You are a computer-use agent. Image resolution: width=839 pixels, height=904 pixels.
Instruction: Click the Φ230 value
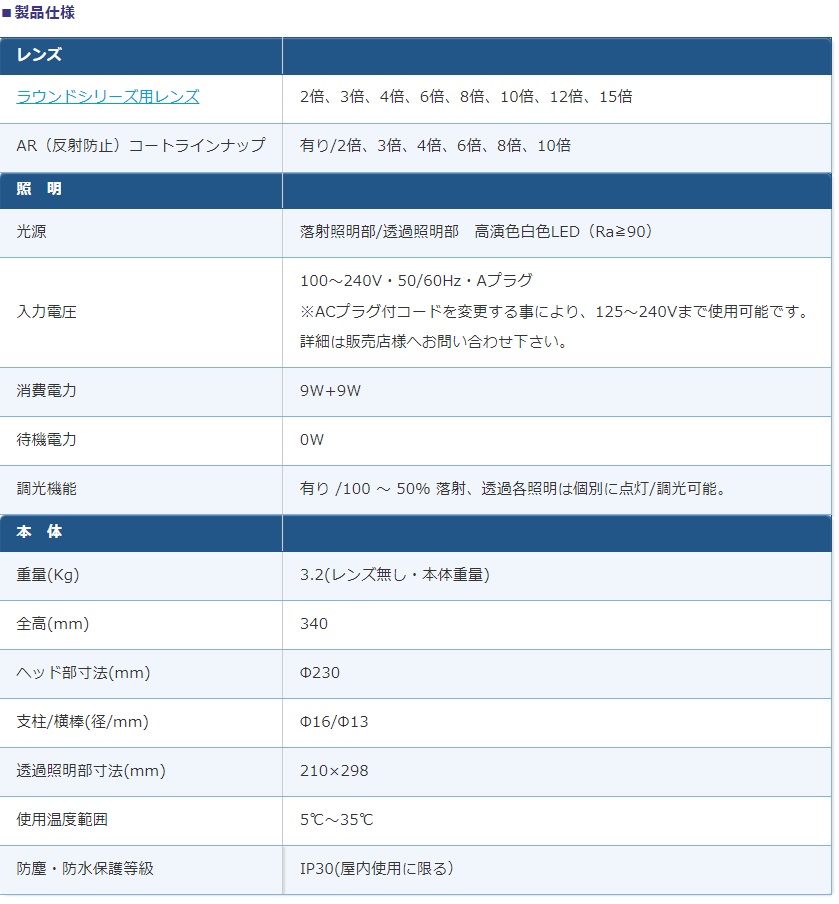click(x=319, y=673)
